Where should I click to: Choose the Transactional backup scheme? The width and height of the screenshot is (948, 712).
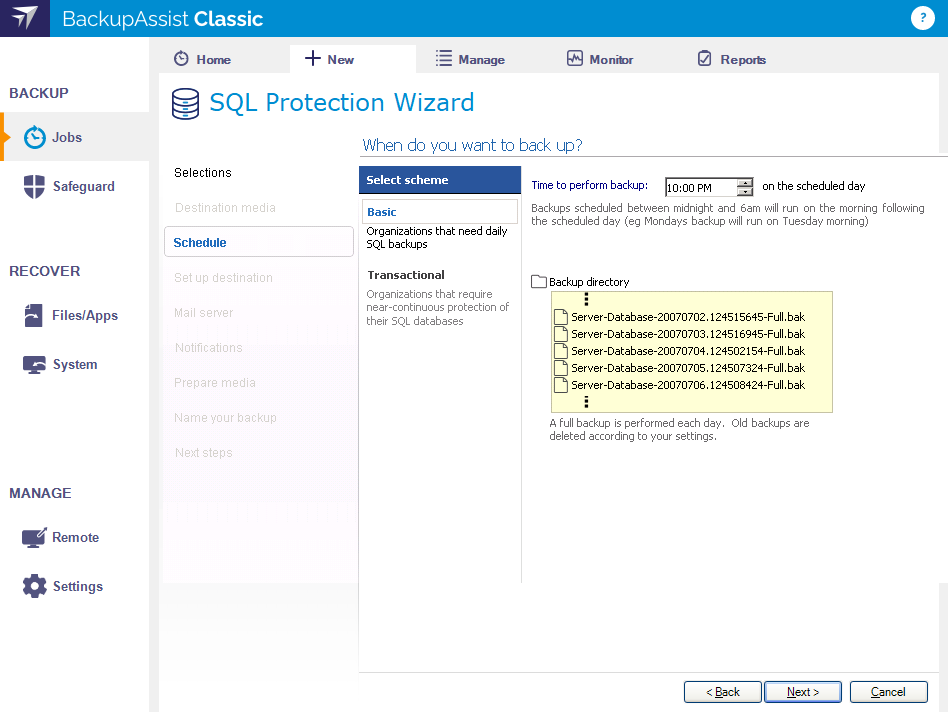406,275
